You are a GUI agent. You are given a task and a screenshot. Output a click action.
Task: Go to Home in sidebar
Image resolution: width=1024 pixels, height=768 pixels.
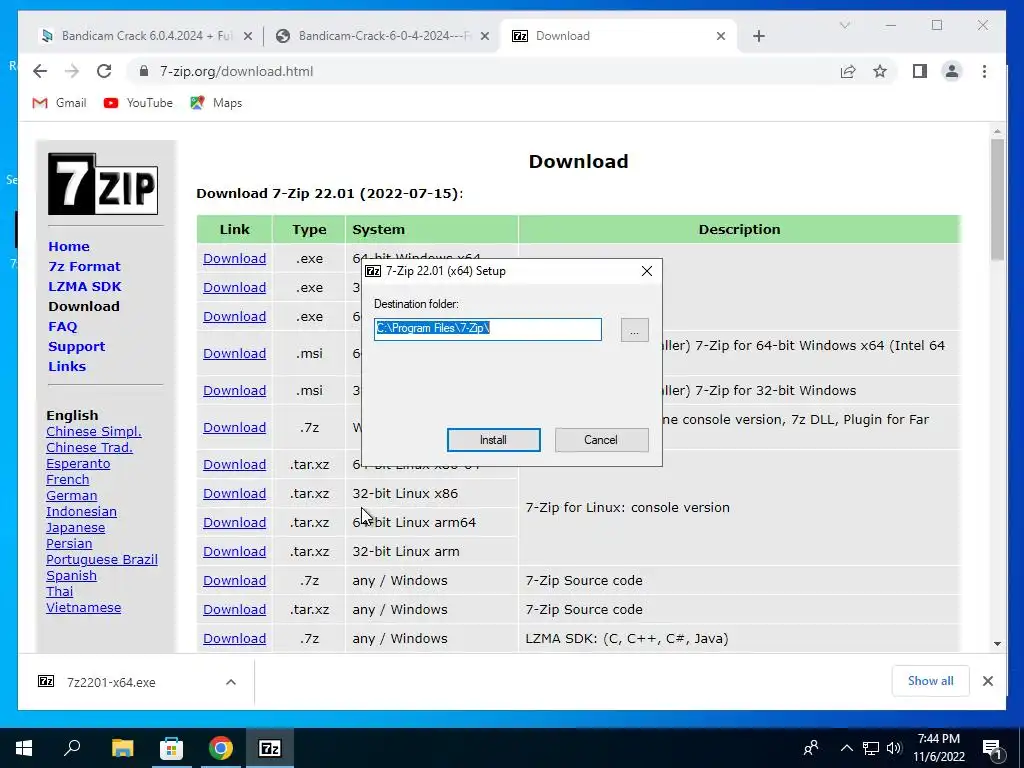click(x=69, y=246)
